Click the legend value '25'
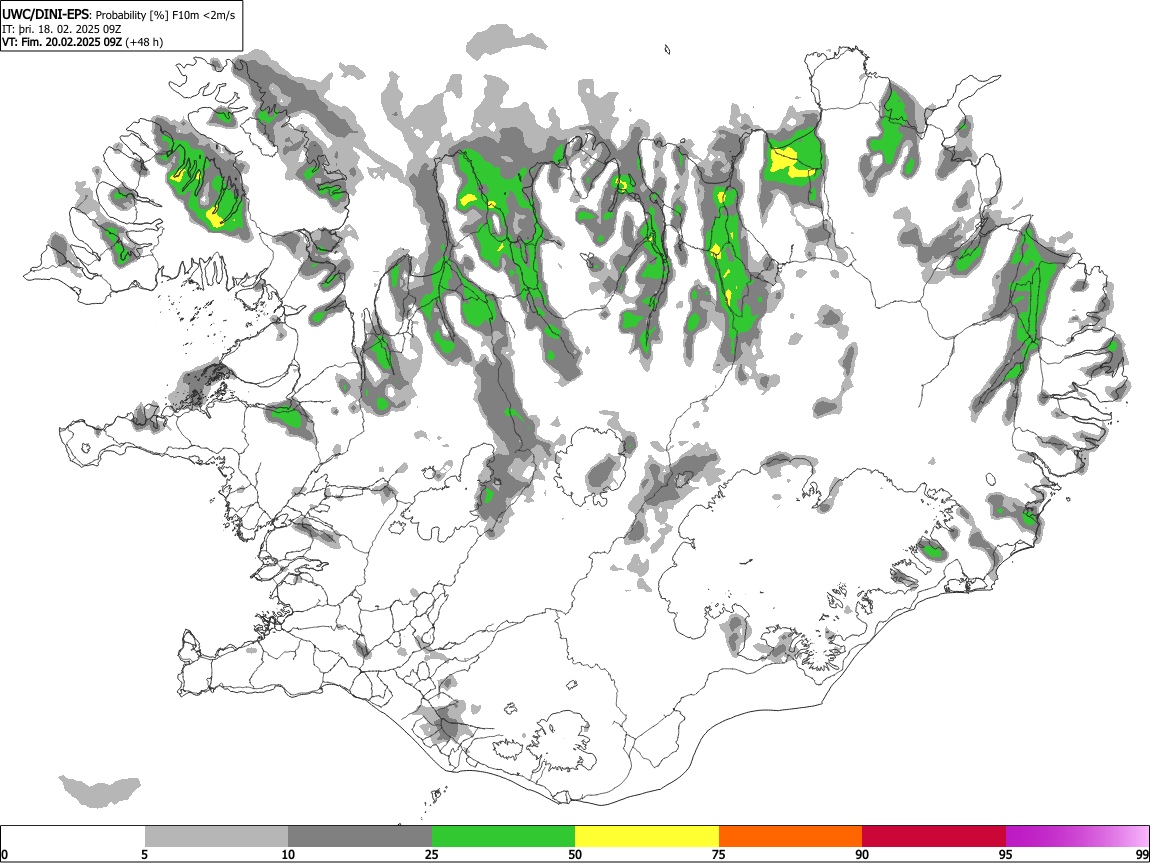 point(432,854)
